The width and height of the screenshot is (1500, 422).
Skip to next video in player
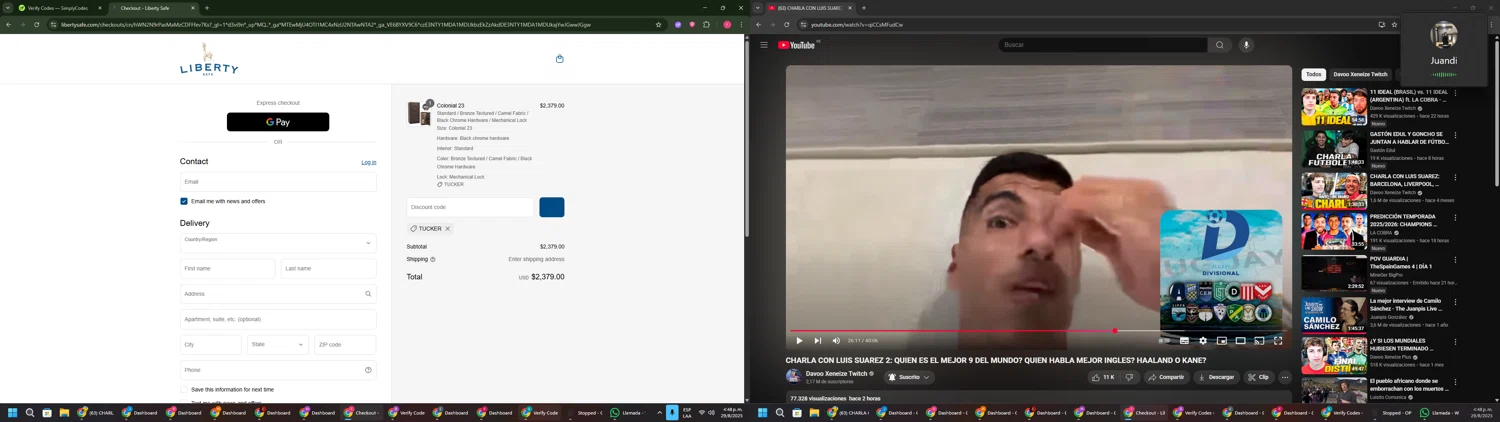tap(817, 341)
